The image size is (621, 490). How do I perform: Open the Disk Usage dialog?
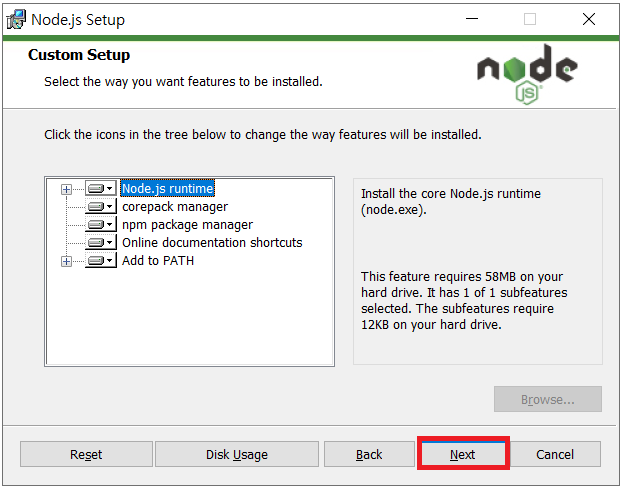pyautogui.click(x=237, y=454)
